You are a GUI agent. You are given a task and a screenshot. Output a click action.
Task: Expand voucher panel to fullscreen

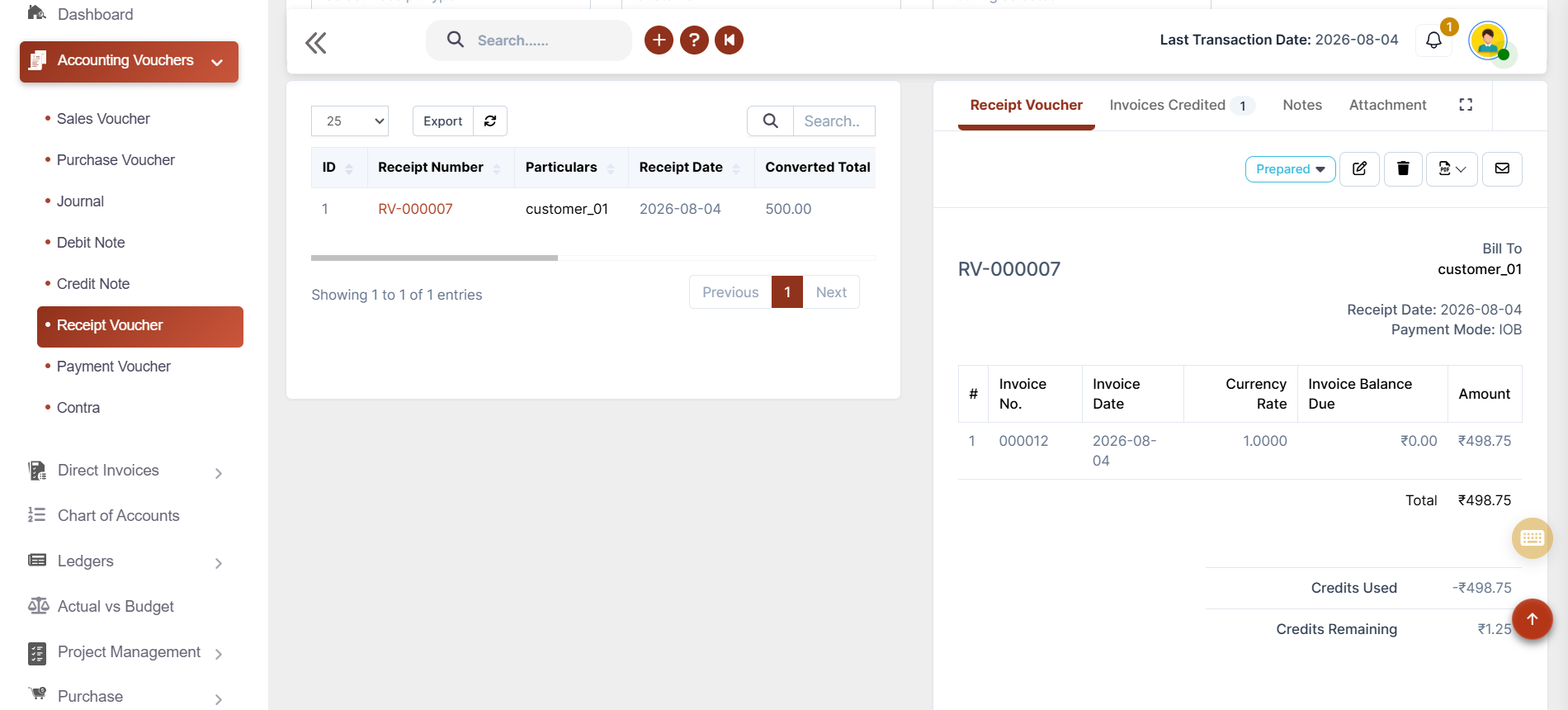coord(1466,105)
